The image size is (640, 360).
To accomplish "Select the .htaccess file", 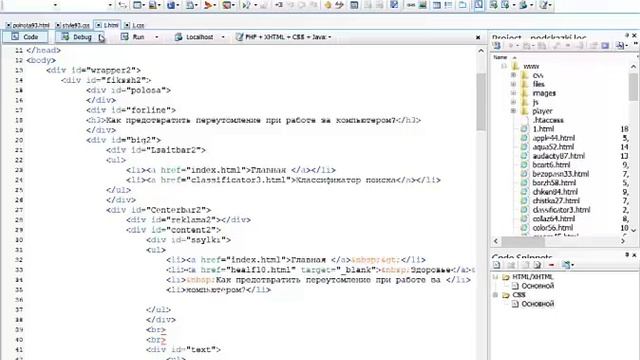I will [x=548, y=120].
